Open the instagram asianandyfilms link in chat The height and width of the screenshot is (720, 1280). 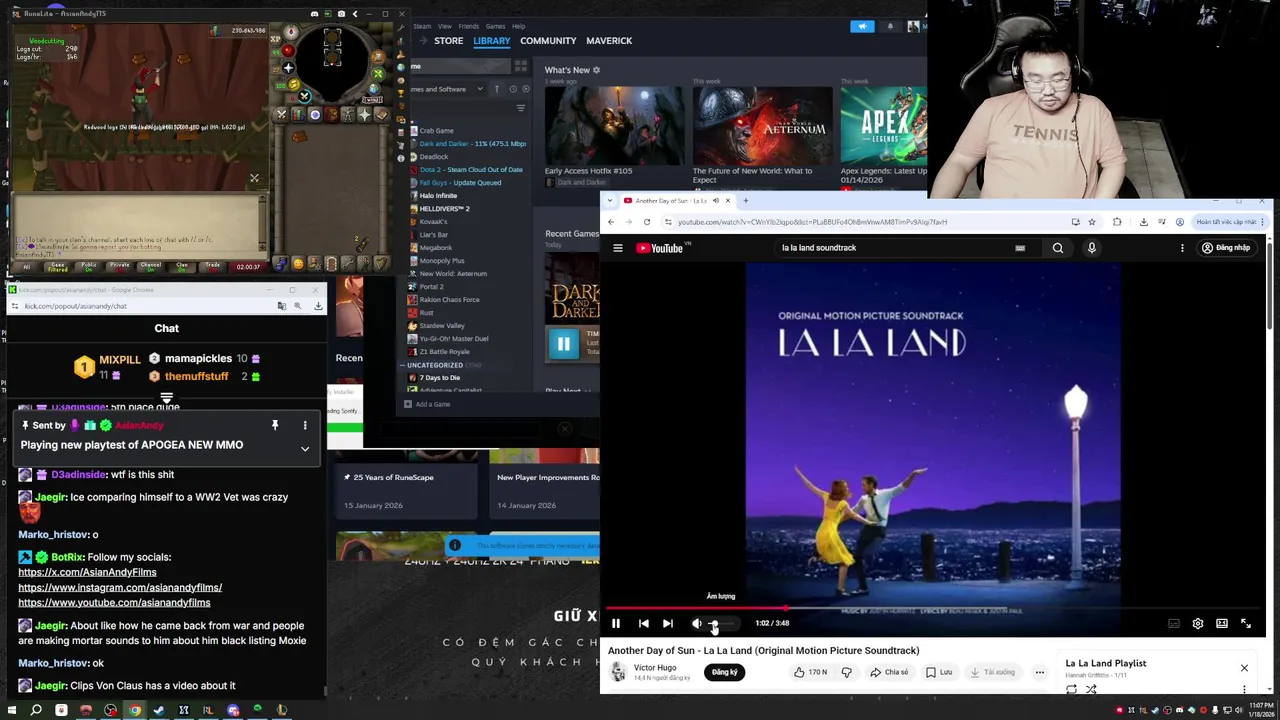(x=120, y=588)
